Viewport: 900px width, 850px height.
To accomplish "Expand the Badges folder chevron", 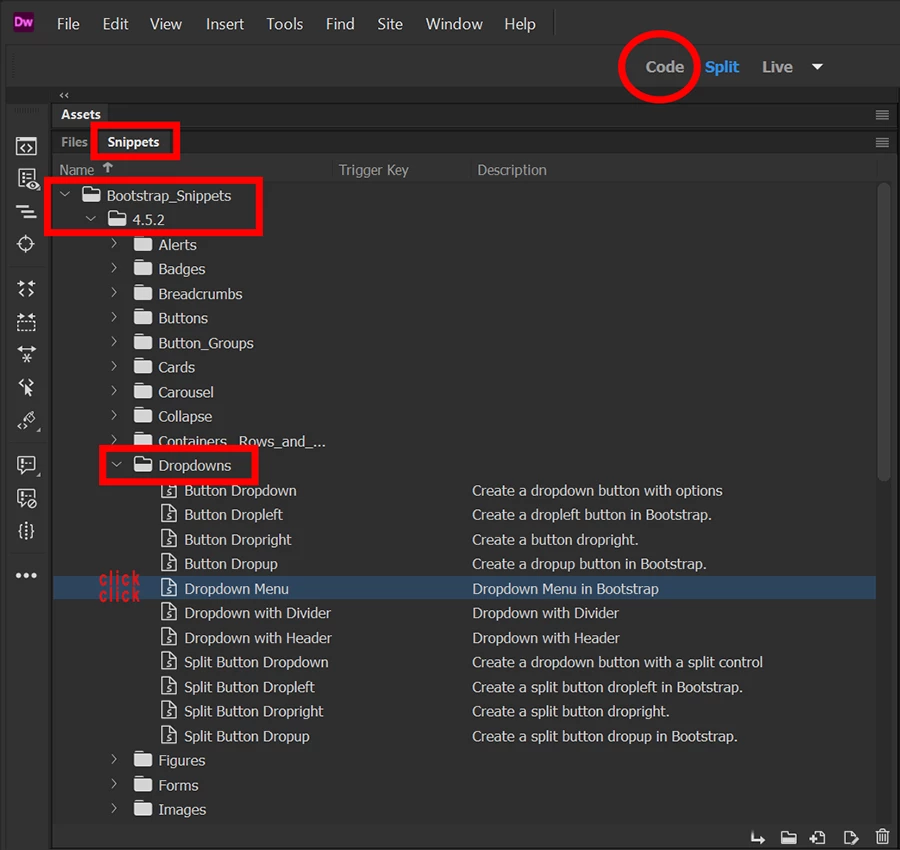I will (x=114, y=268).
